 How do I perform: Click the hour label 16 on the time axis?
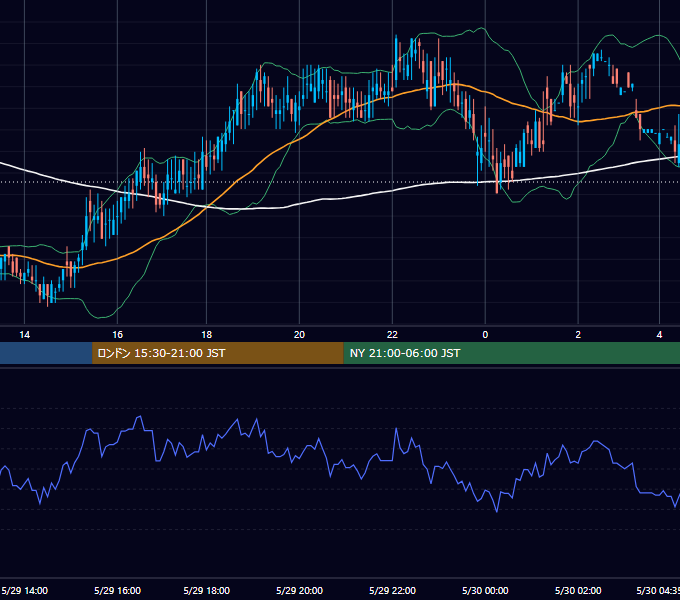click(x=118, y=335)
